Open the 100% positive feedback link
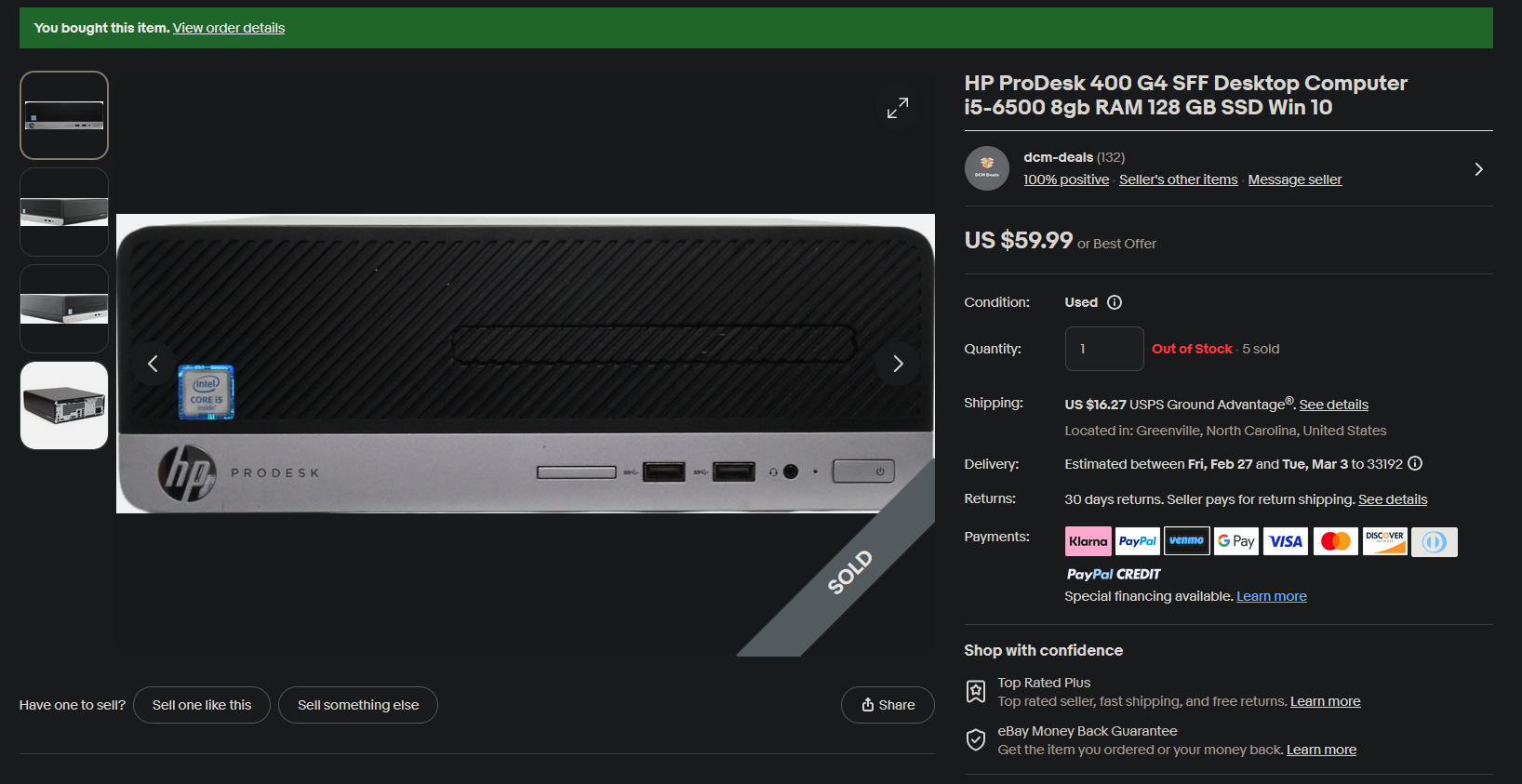This screenshot has height=784, width=1522. coord(1066,179)
